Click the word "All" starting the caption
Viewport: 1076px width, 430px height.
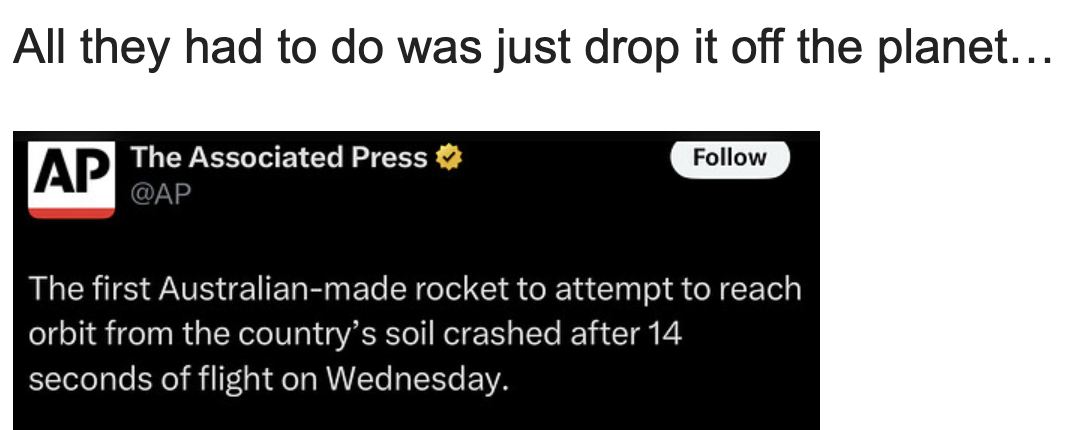click(x=35, y=49)
